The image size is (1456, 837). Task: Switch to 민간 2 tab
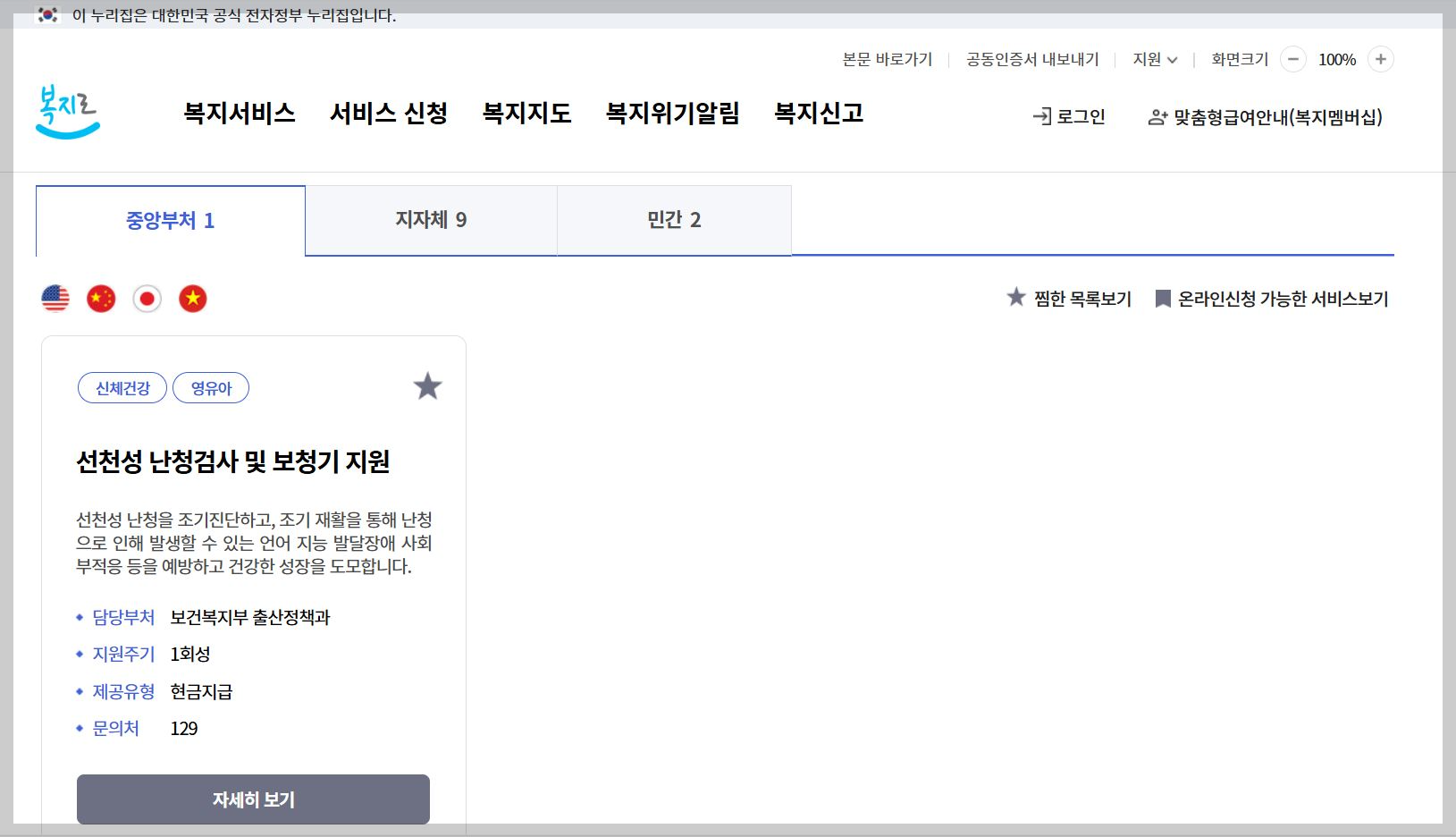(675, 220)
